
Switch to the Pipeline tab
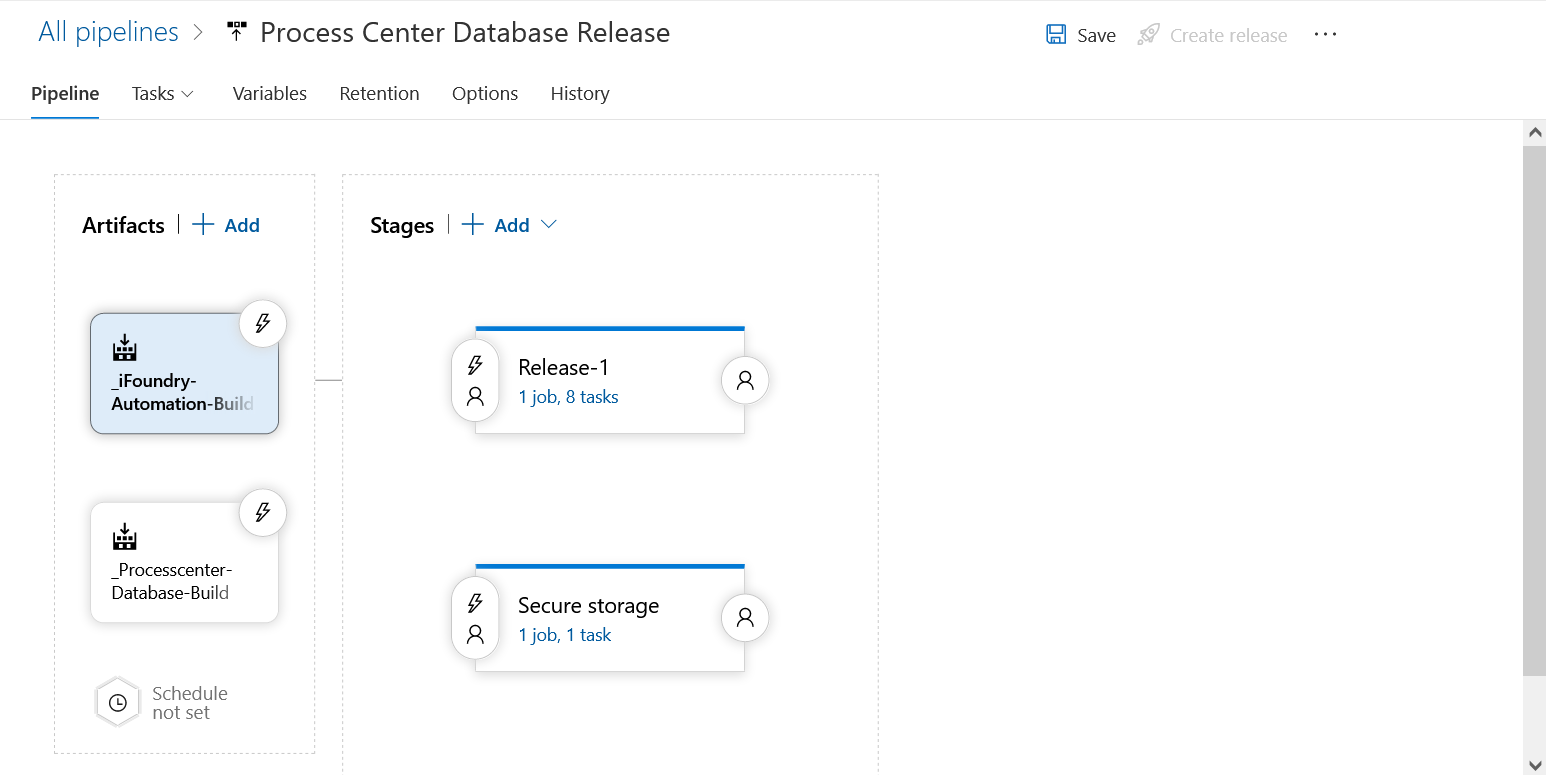(x=65, y=93)
